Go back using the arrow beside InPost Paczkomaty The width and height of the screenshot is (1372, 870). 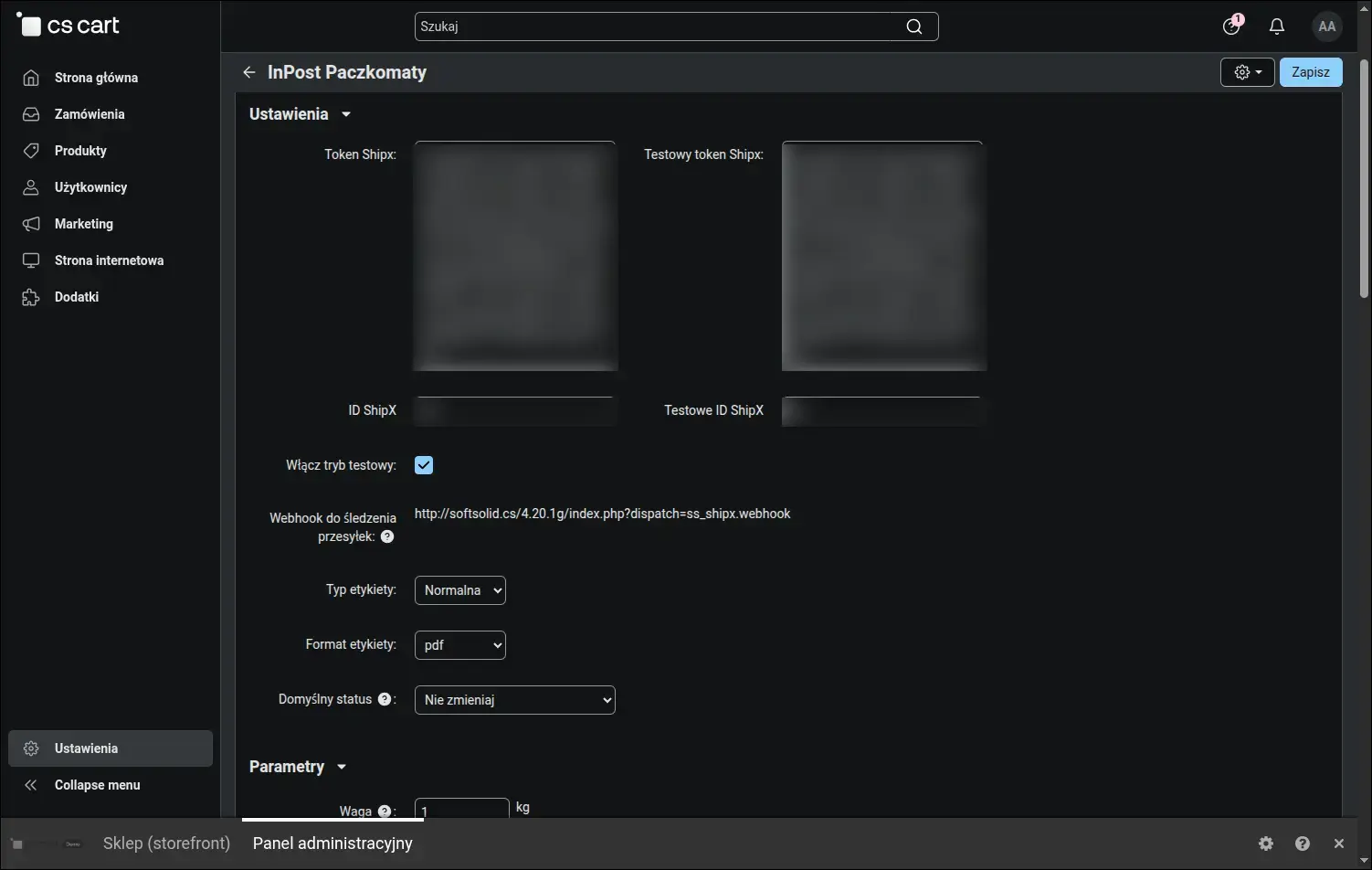pyautogui.click(x=249, y=72)
